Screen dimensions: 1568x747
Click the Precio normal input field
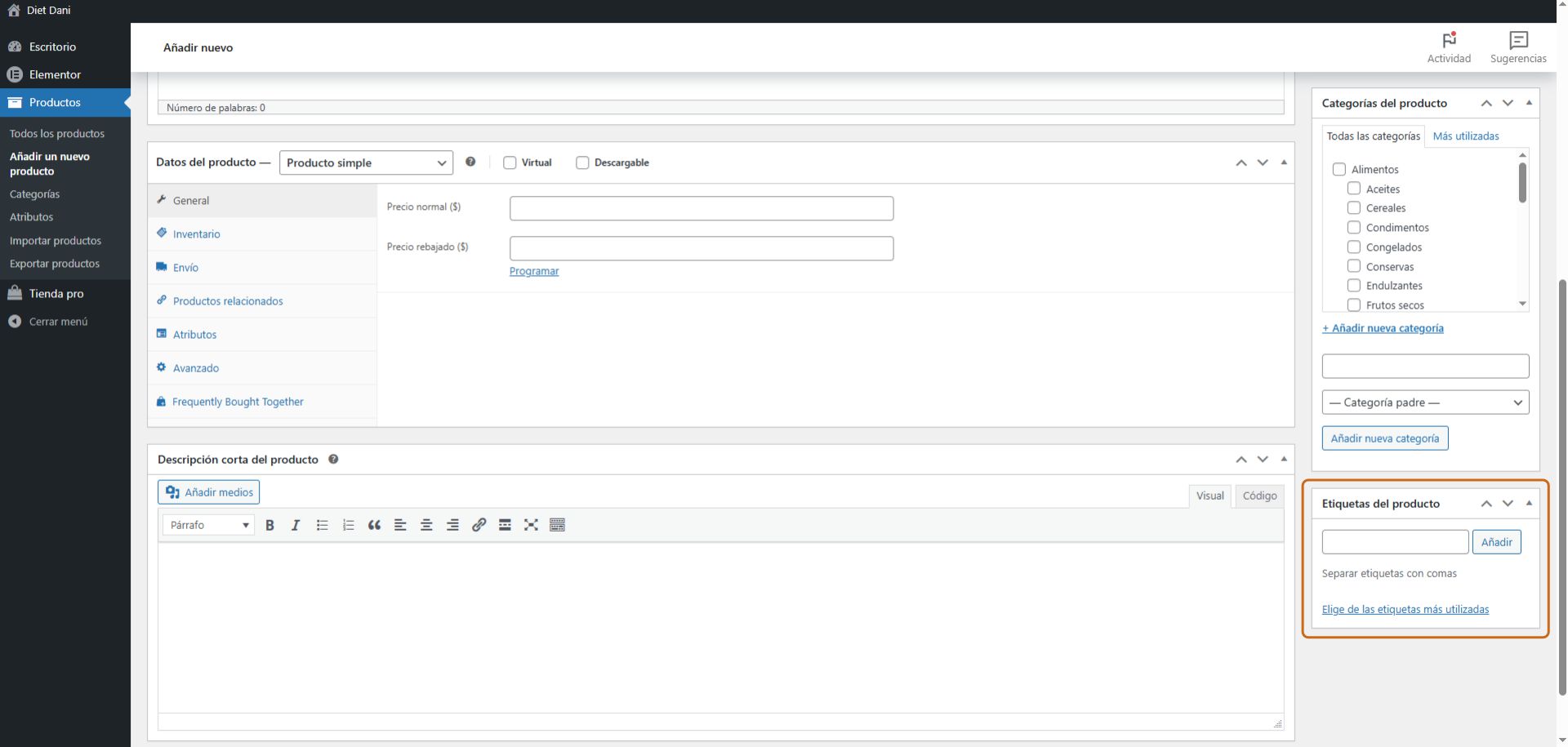click(x=701, y=208)
